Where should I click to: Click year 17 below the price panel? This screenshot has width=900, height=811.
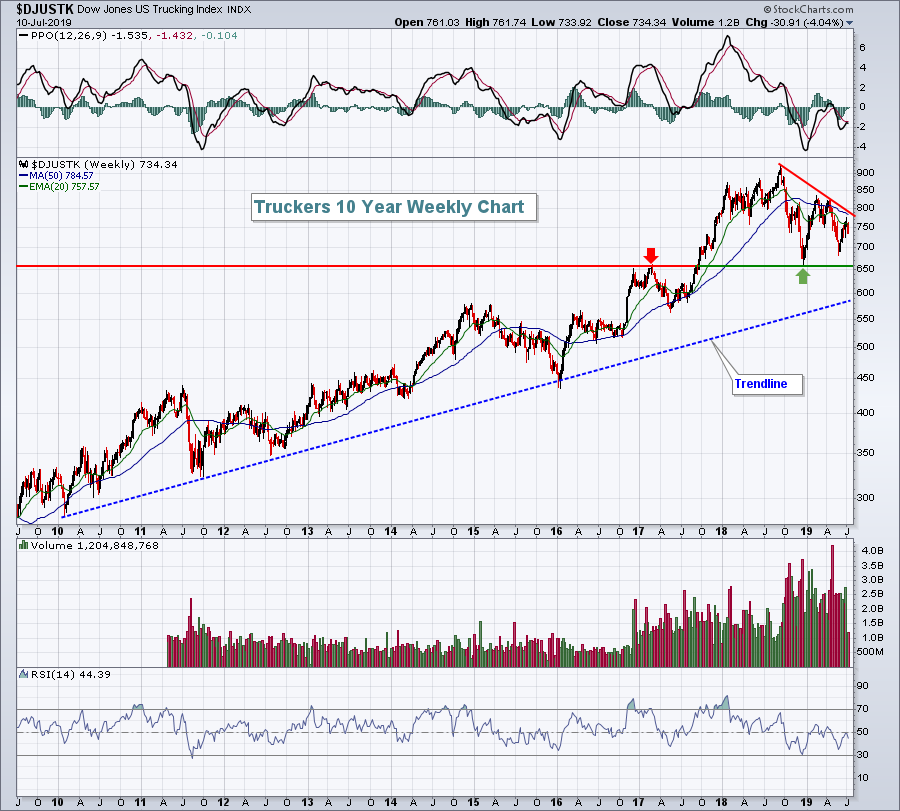(x=638, y=531)
